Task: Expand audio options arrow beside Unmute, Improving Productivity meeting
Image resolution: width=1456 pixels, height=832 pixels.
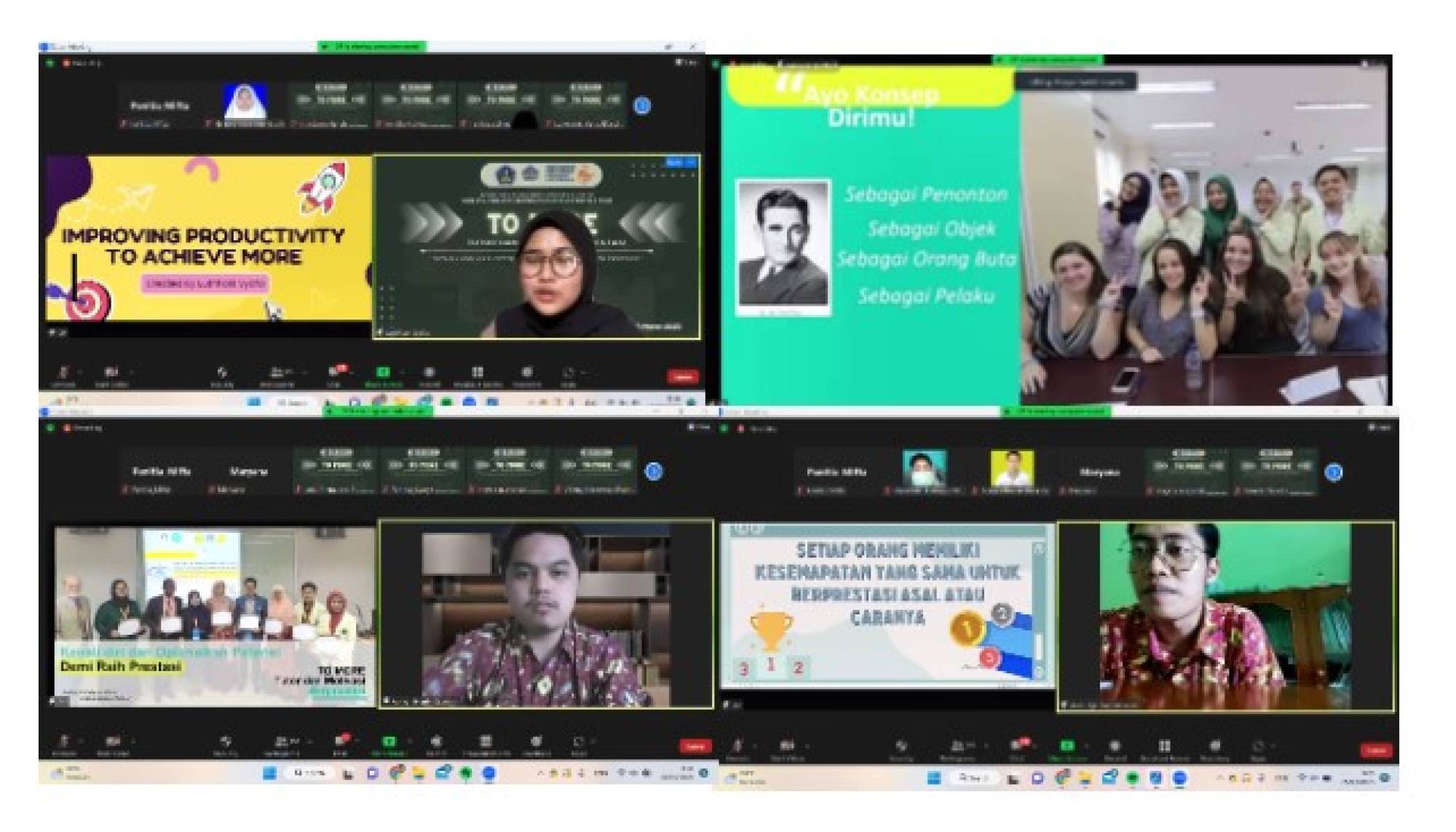Action: [x=80, y=372]
